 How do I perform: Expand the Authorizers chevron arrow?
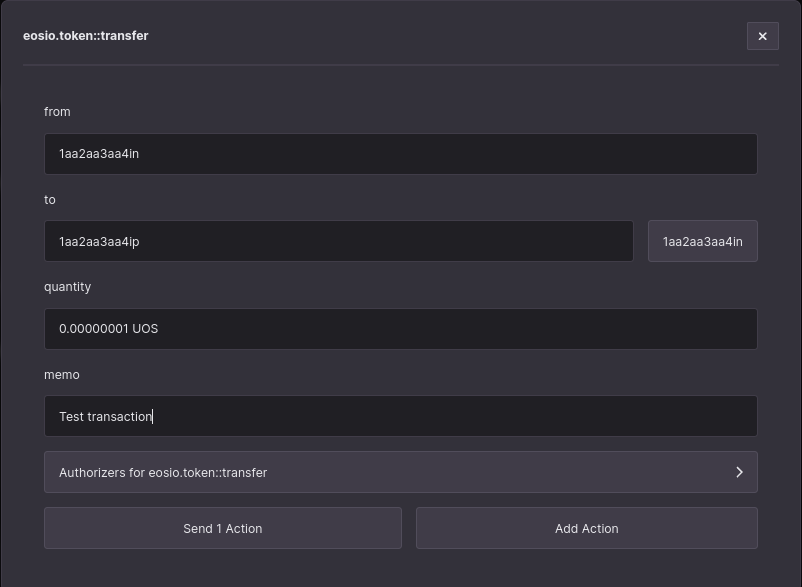739,472
